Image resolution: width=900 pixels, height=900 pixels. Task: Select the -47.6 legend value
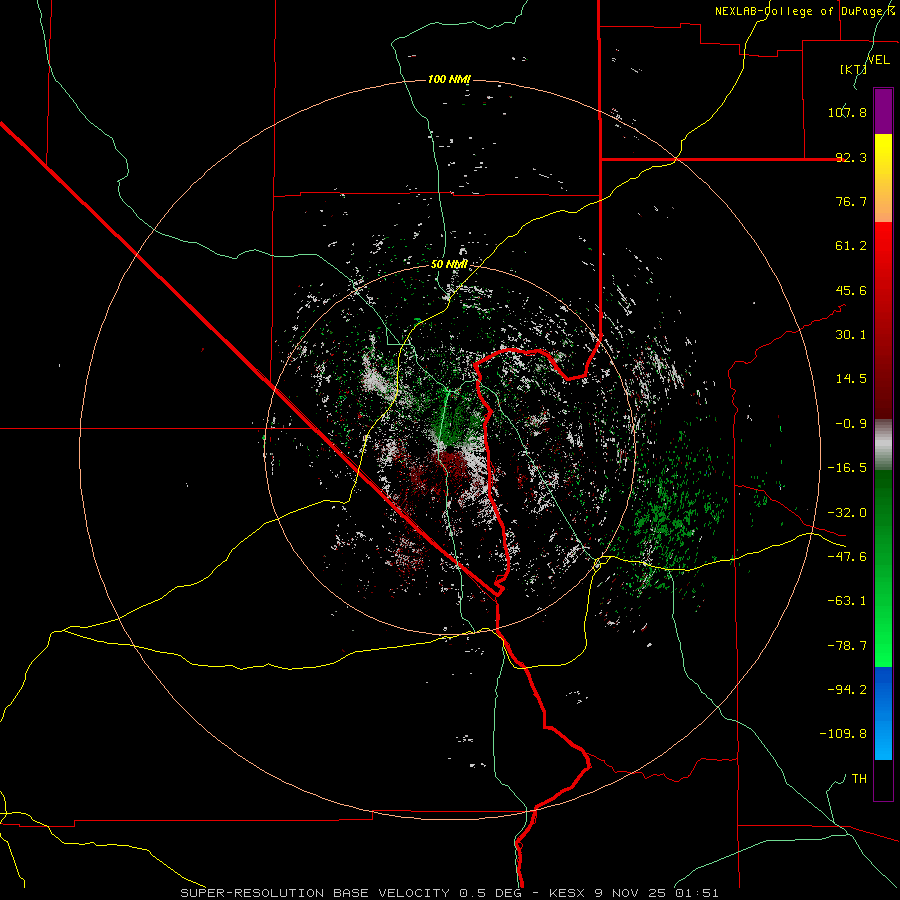click(847, 557)
